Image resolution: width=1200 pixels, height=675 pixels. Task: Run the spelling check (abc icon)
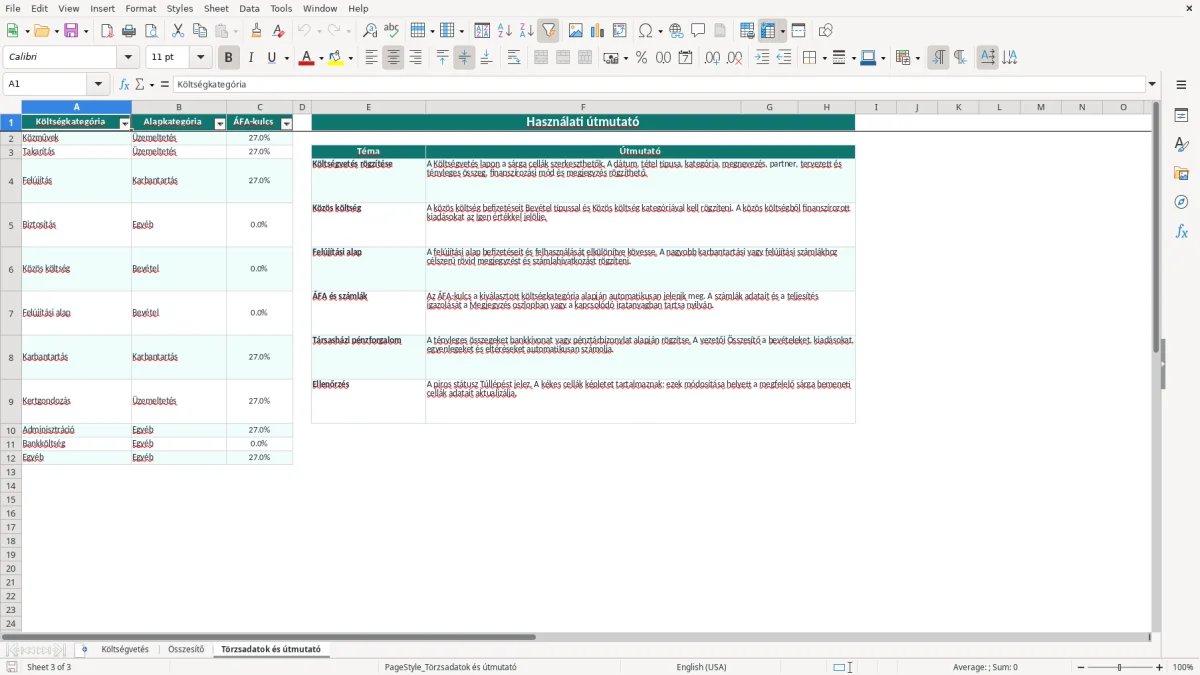point(392,31)
